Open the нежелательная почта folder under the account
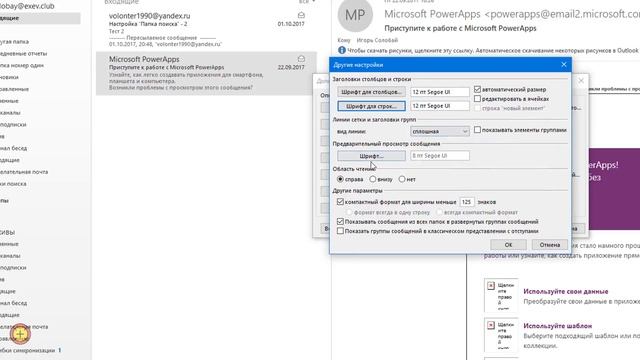This screenshot has height=360, width=640. click(24, 172)
